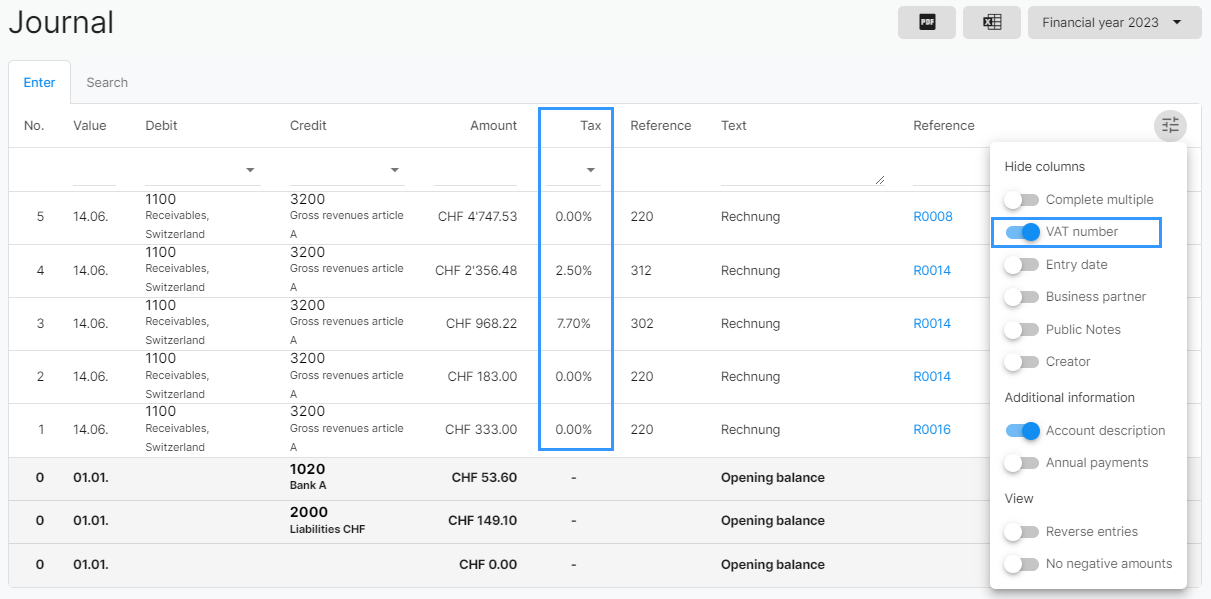Click the Text entry textarea
The height and width of the screenshot is (599, 1211).
pyautogui.click(x=802, y=170)
